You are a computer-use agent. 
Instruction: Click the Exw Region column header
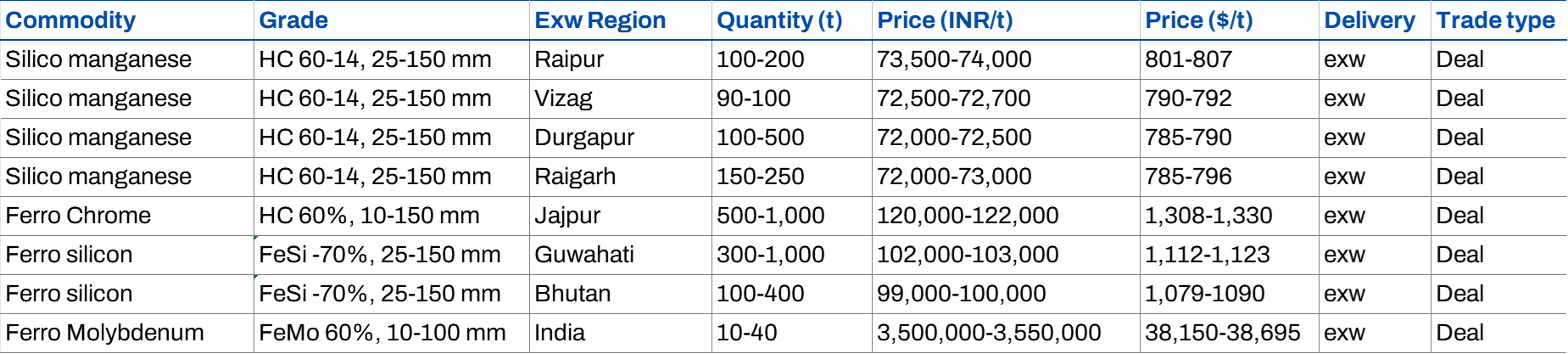click(600, 20)
